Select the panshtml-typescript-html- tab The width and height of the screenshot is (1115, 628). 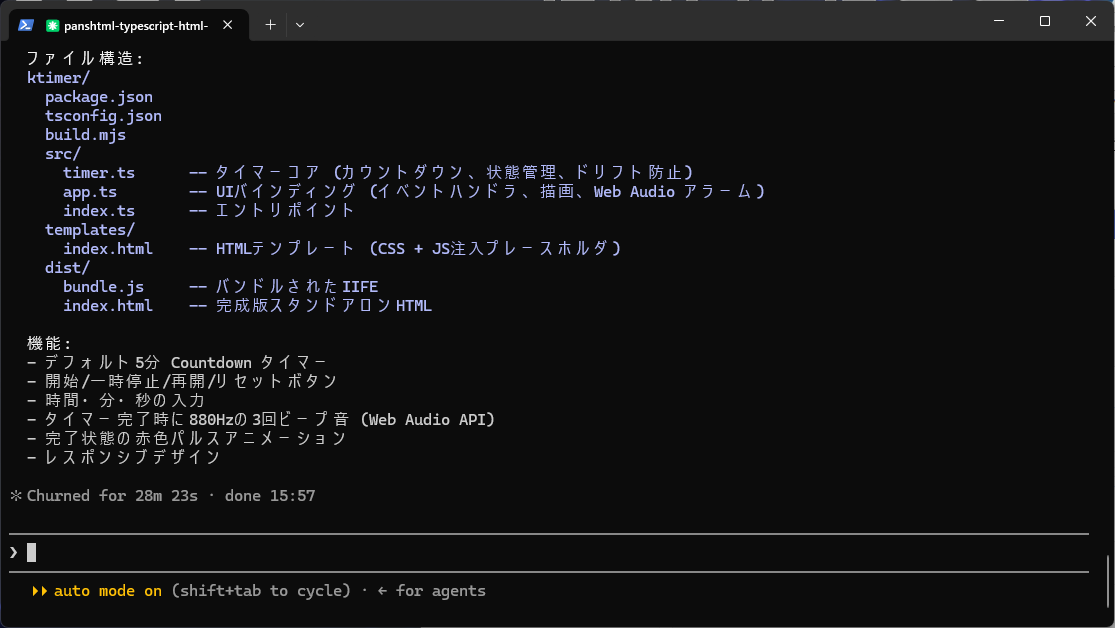(129, 26)
